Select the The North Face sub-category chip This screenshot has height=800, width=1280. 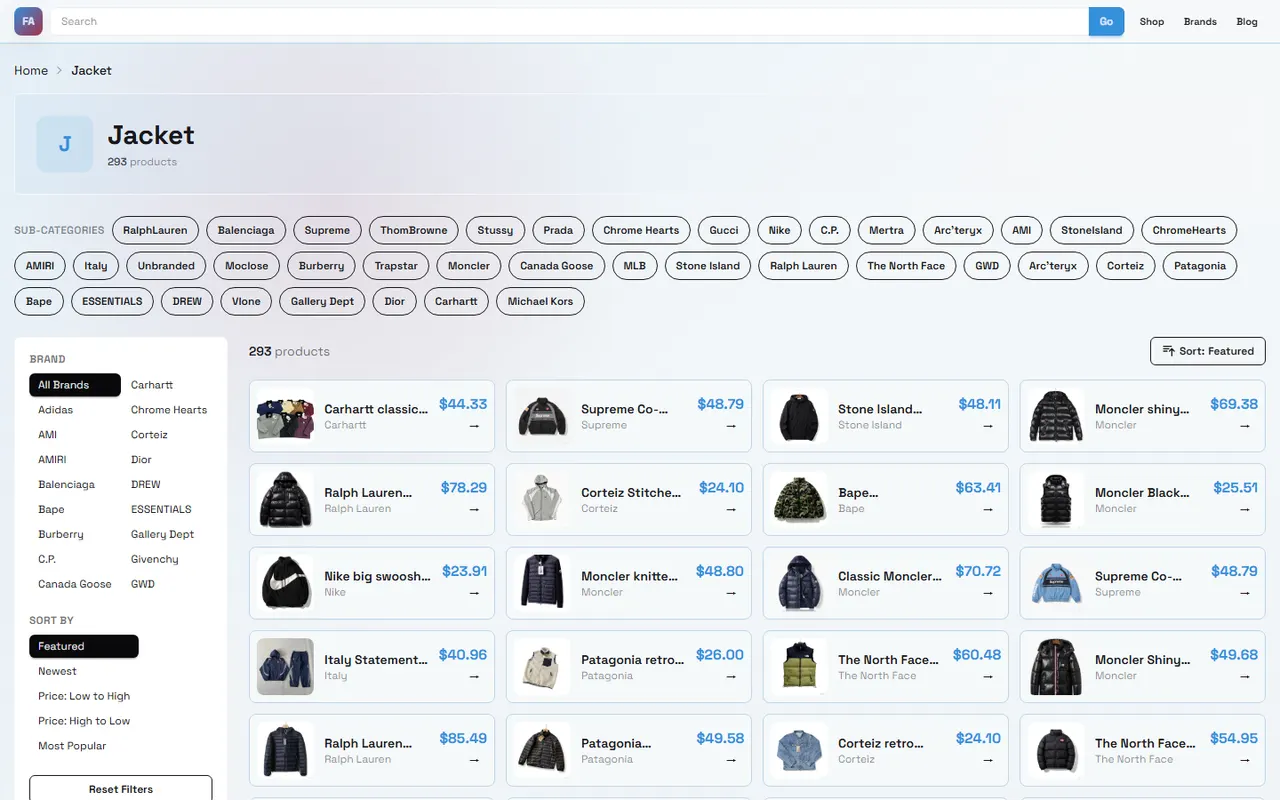click(906, 266)
